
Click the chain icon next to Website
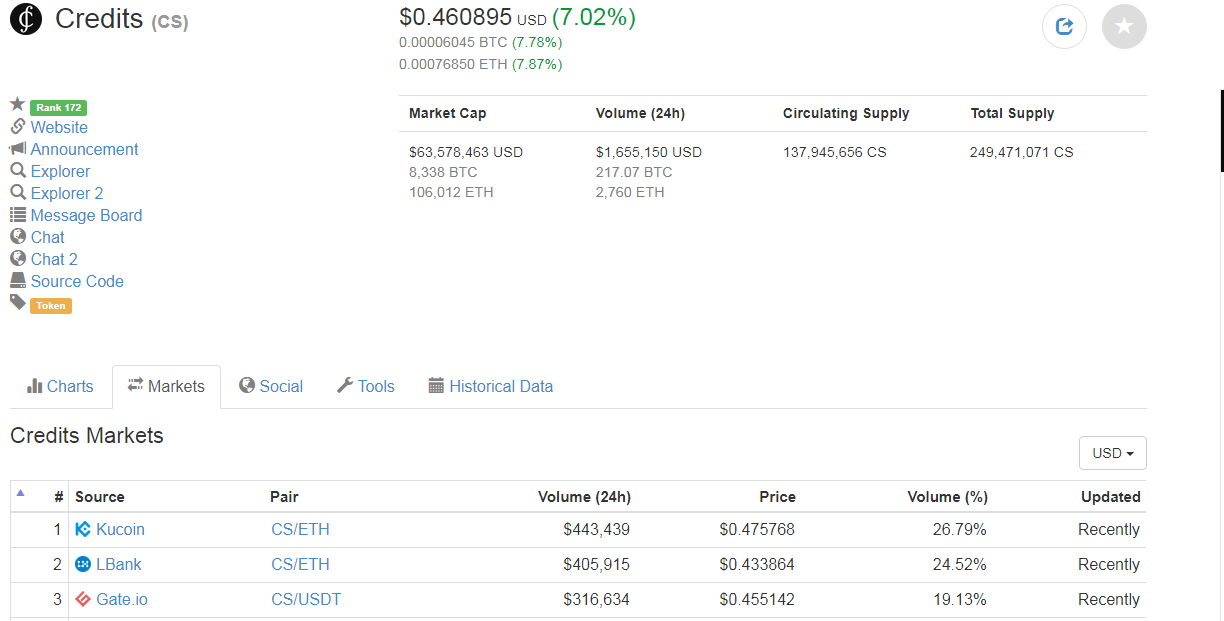(x=17, y=127)
